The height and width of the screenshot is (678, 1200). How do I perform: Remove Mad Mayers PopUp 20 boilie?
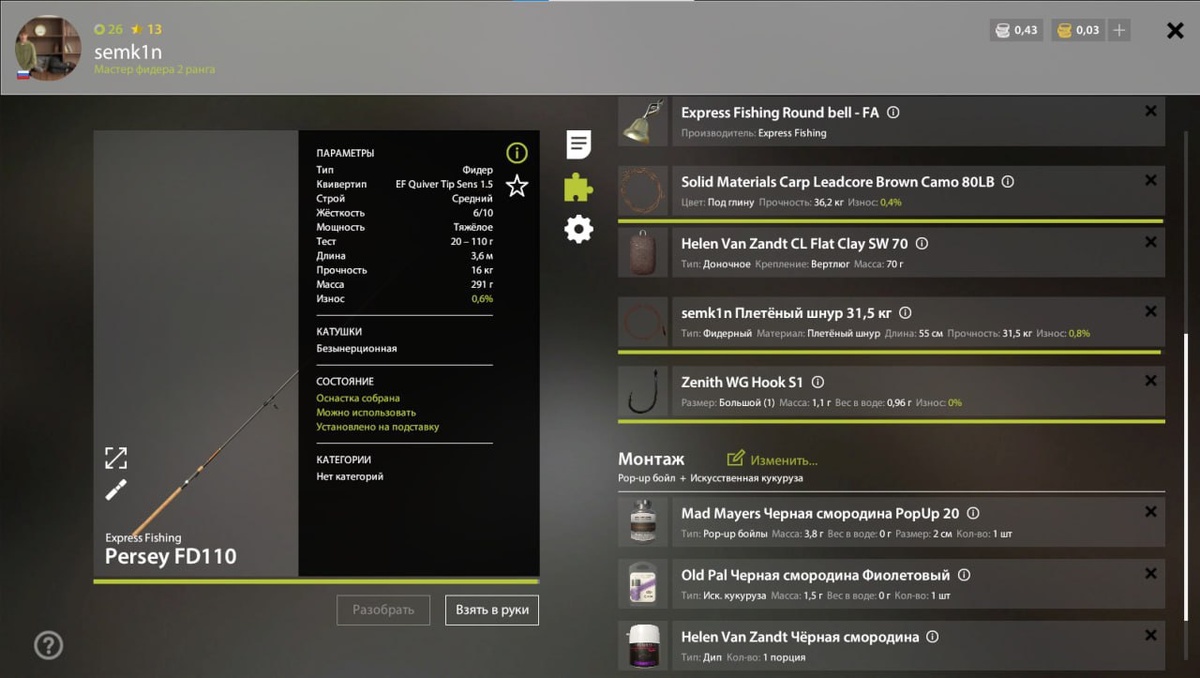(x=1150, y=512)
